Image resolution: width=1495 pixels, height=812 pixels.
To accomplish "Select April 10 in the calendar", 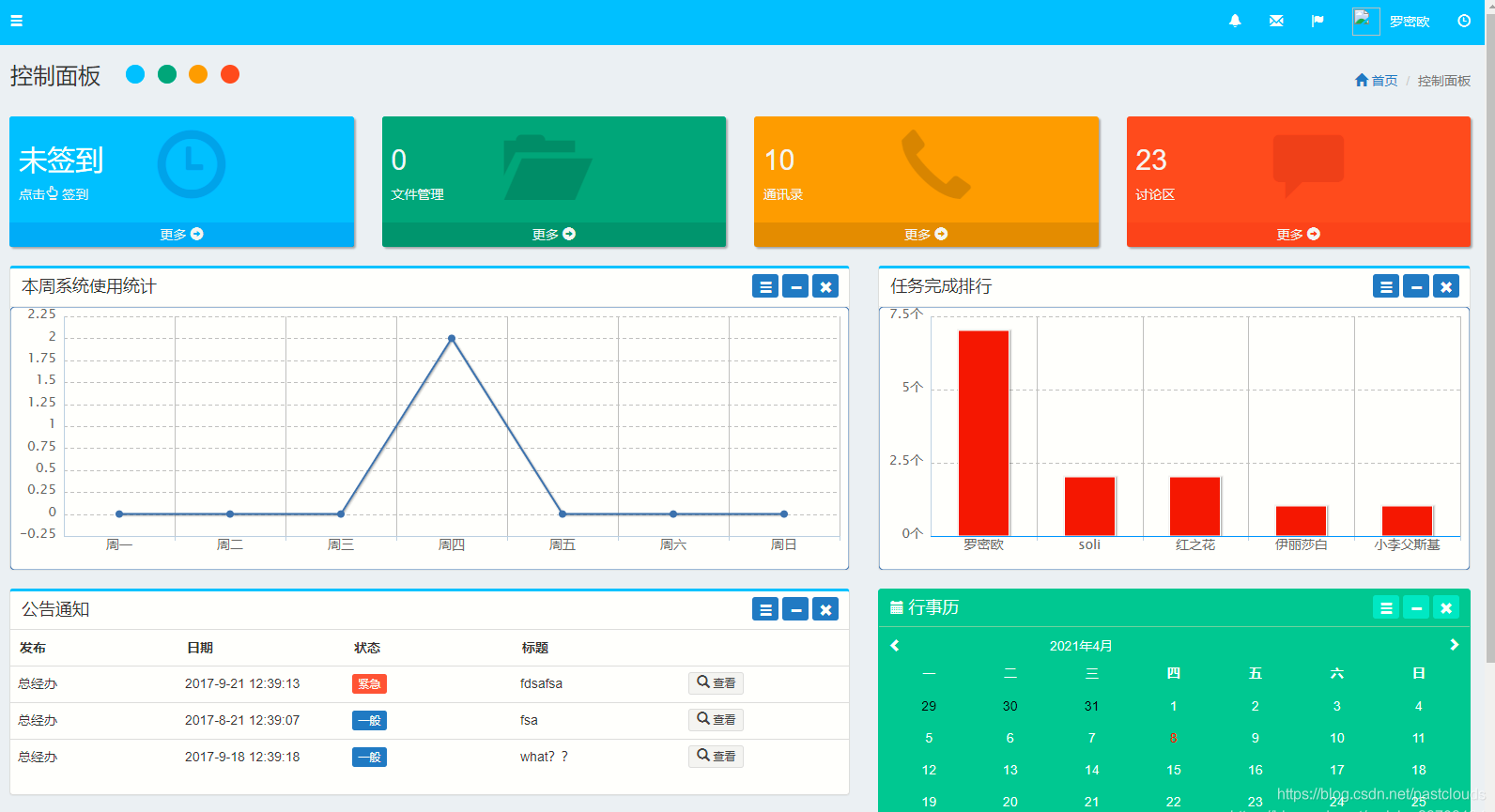I will (x=1337, y=738).
